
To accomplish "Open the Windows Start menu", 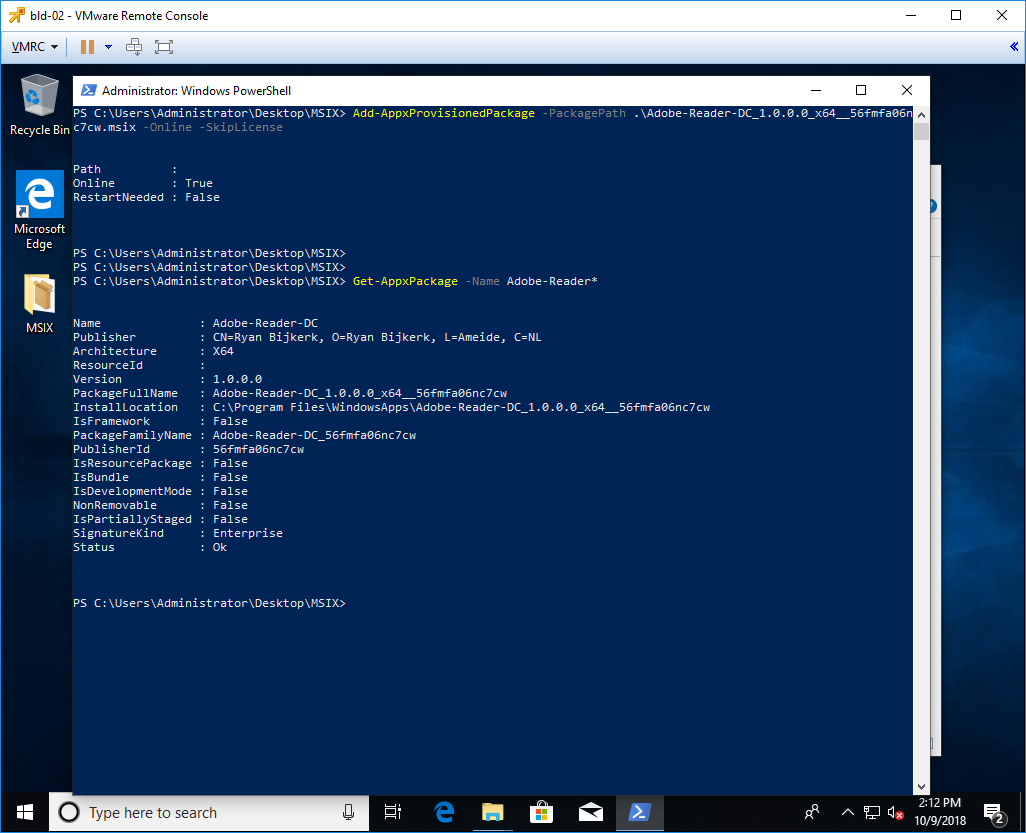I will tap(25, 813).
